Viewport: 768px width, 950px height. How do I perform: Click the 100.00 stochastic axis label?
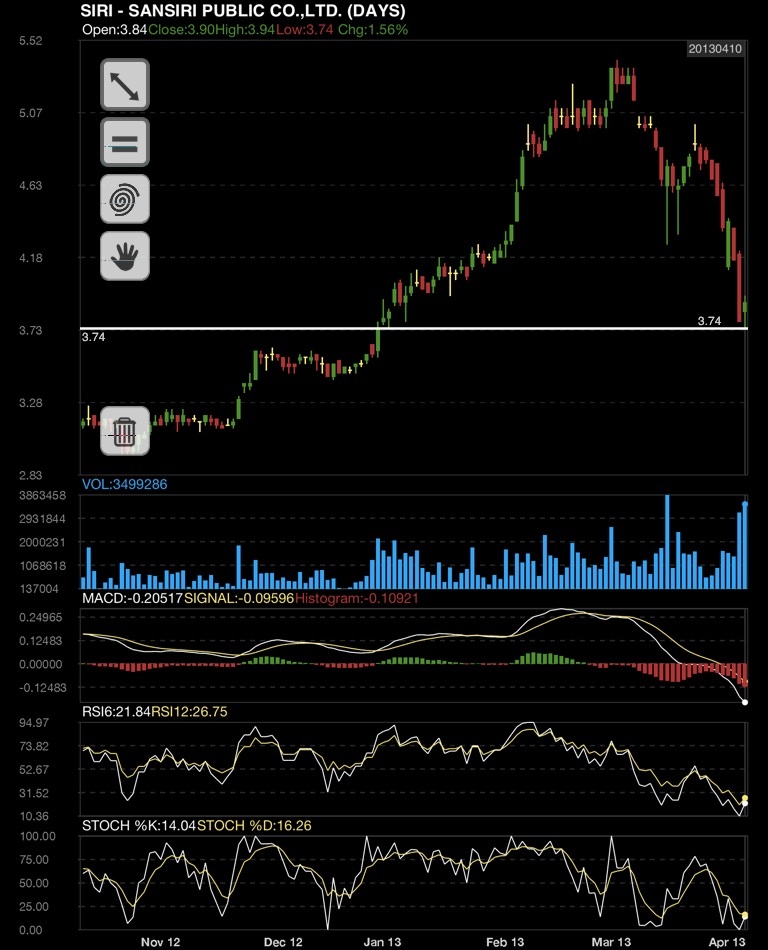click(38, 836)
